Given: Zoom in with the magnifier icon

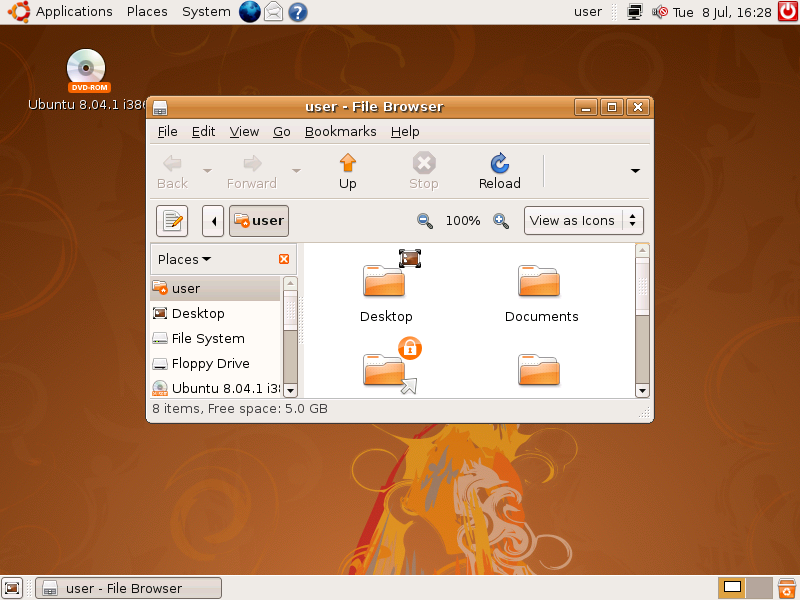Looking at the screenshot, I should [500, 220].
